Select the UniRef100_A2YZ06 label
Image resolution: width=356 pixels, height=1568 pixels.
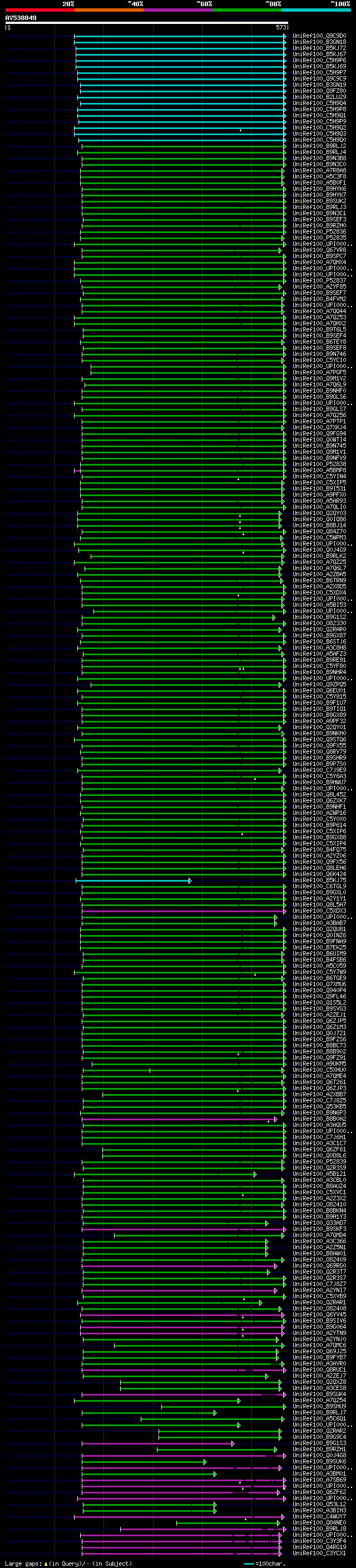point(319,856)
